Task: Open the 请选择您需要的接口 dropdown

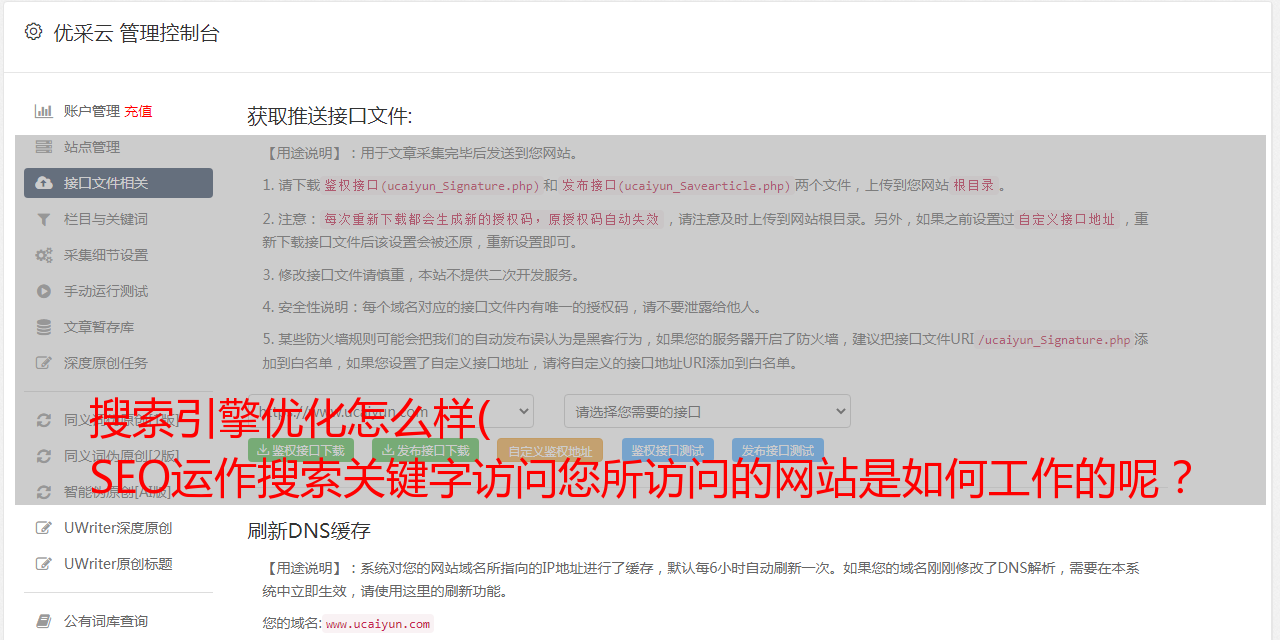Action: [707, 411]
